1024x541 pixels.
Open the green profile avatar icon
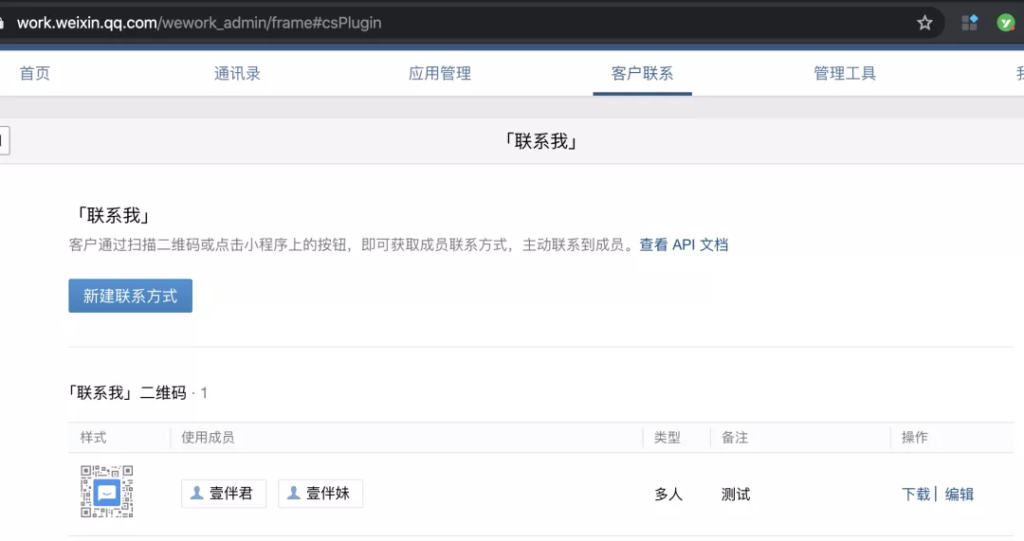click(x=1006, y=23)
